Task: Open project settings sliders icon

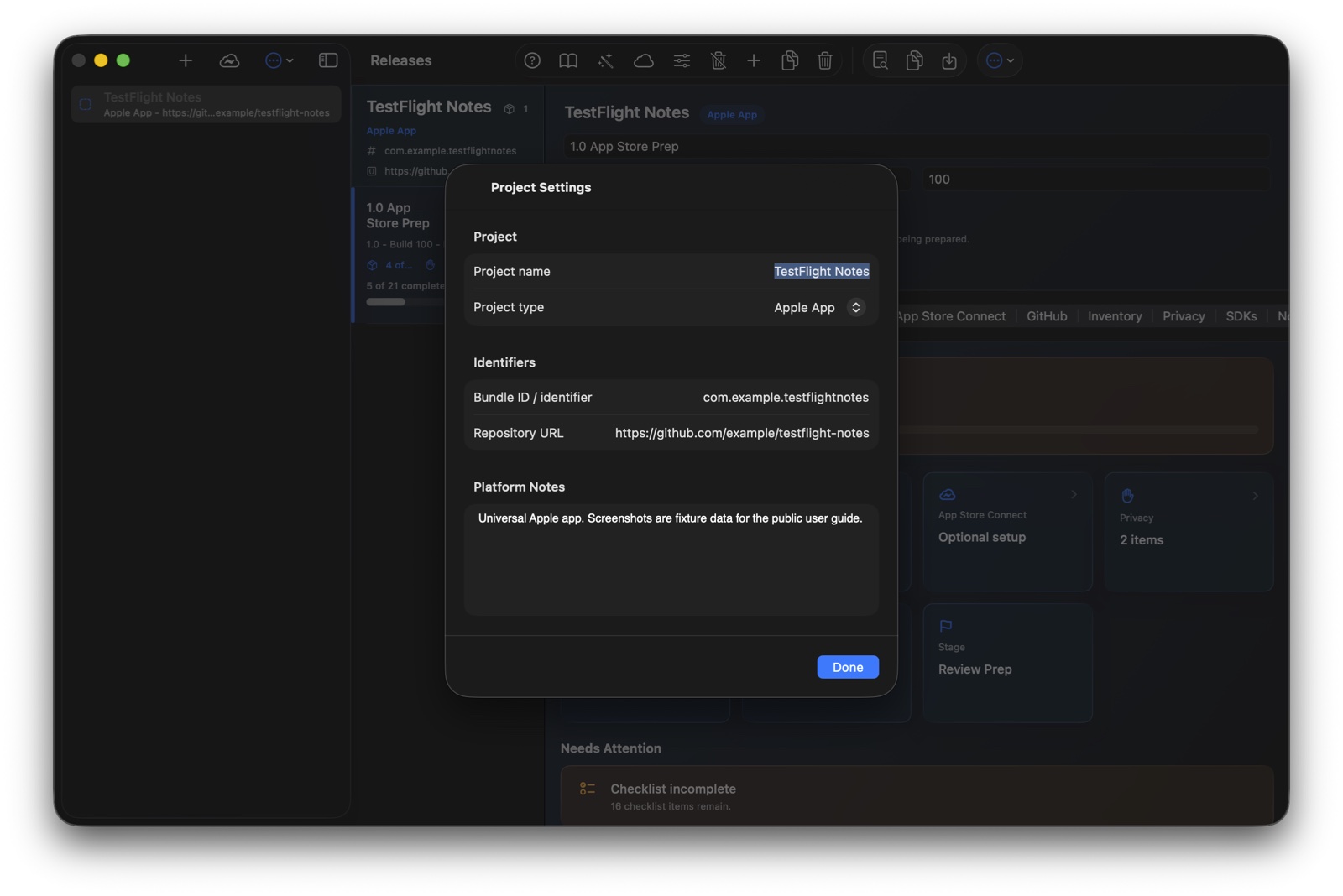Action: pyautogui.click(x=682, y=60)
